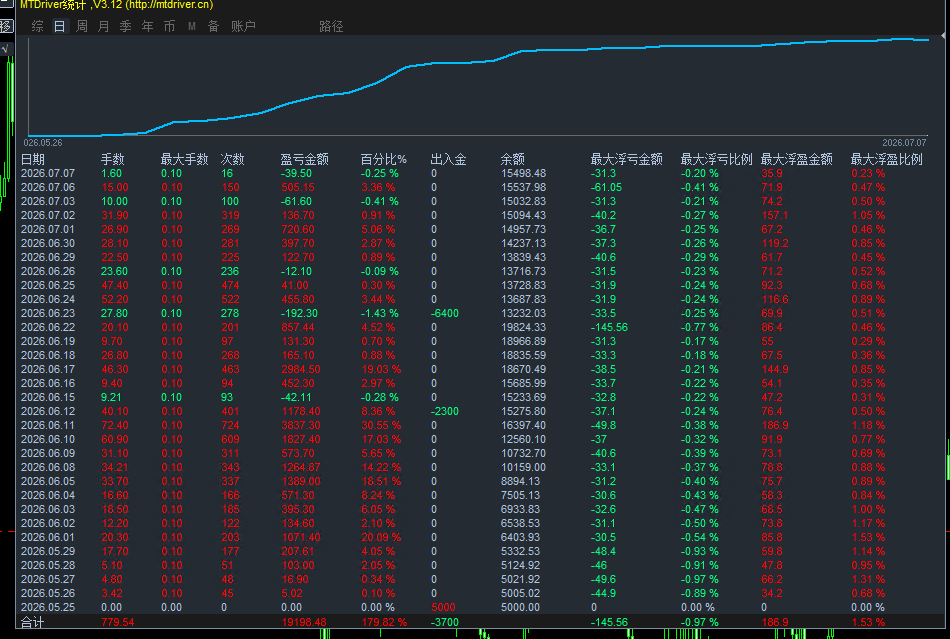This screenshot has height=639, width=950.
Task: Open the 路径 path tab
Action: pos(331,26)
